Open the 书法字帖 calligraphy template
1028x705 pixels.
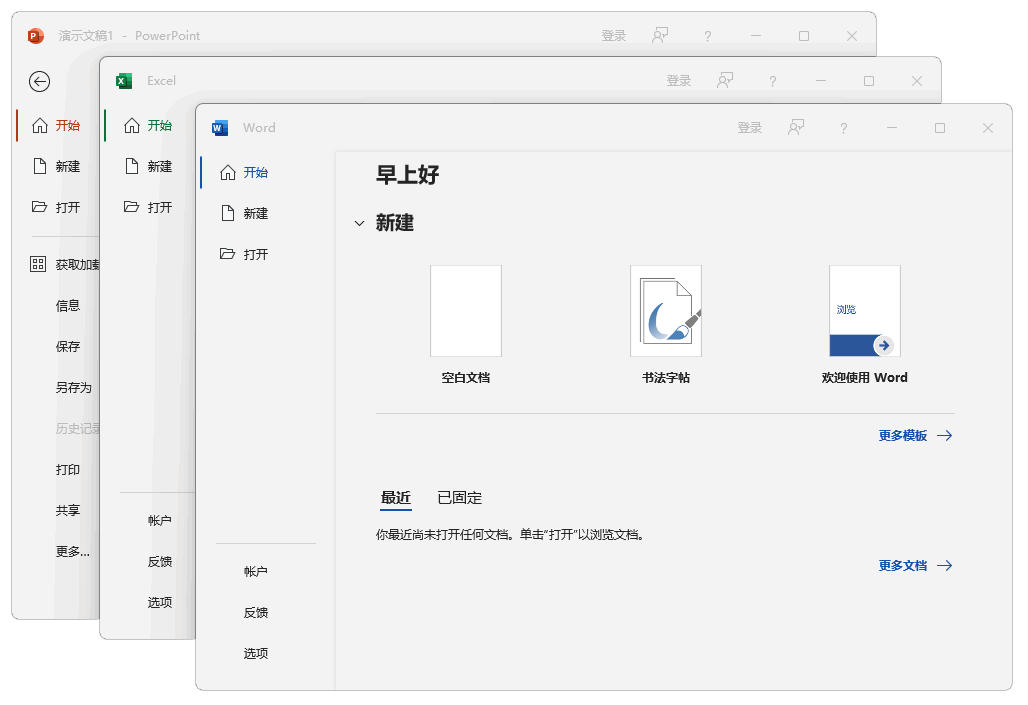pyautogui.click(x=666, y=311)
